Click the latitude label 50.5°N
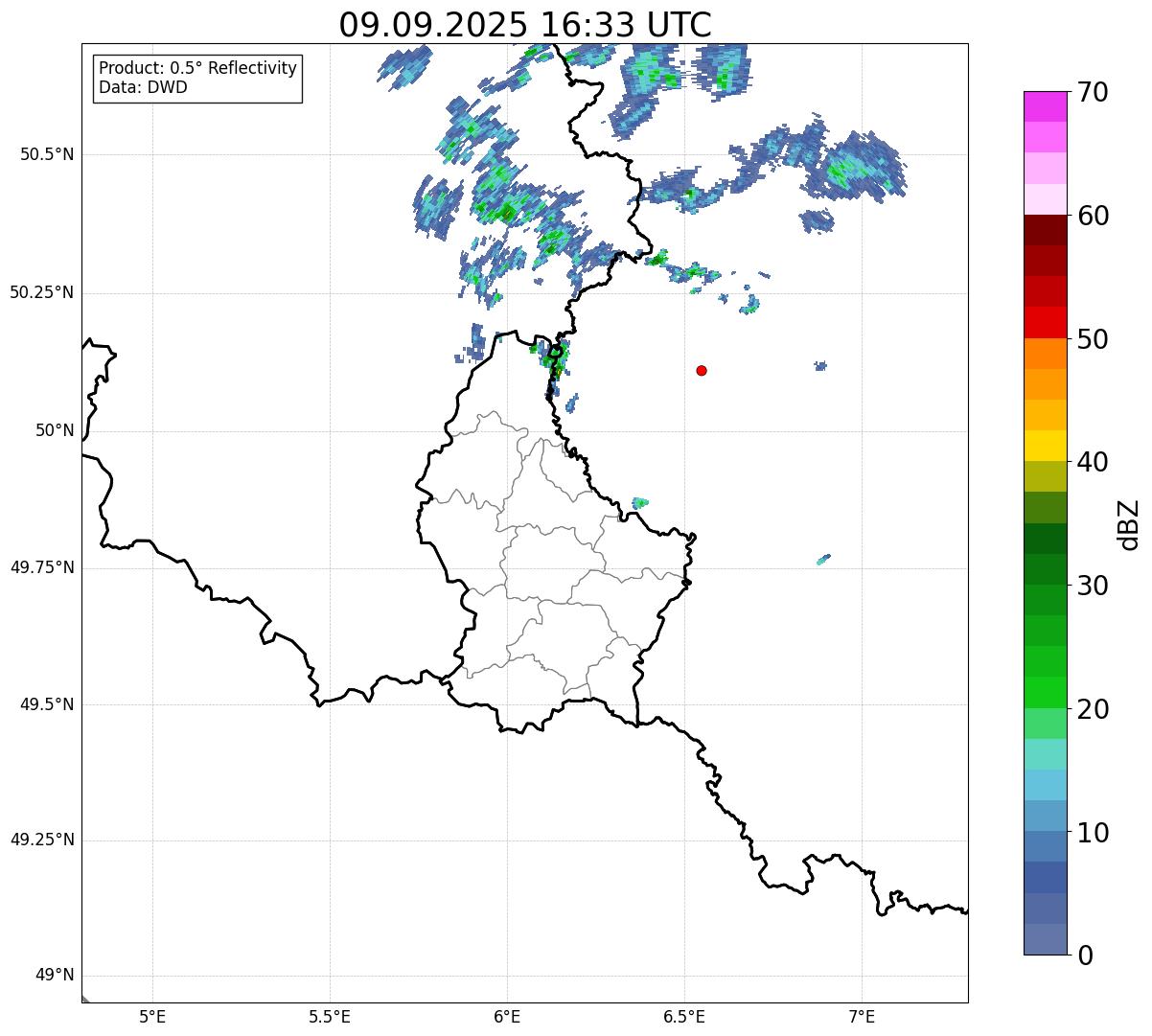 tap(47, 155)
